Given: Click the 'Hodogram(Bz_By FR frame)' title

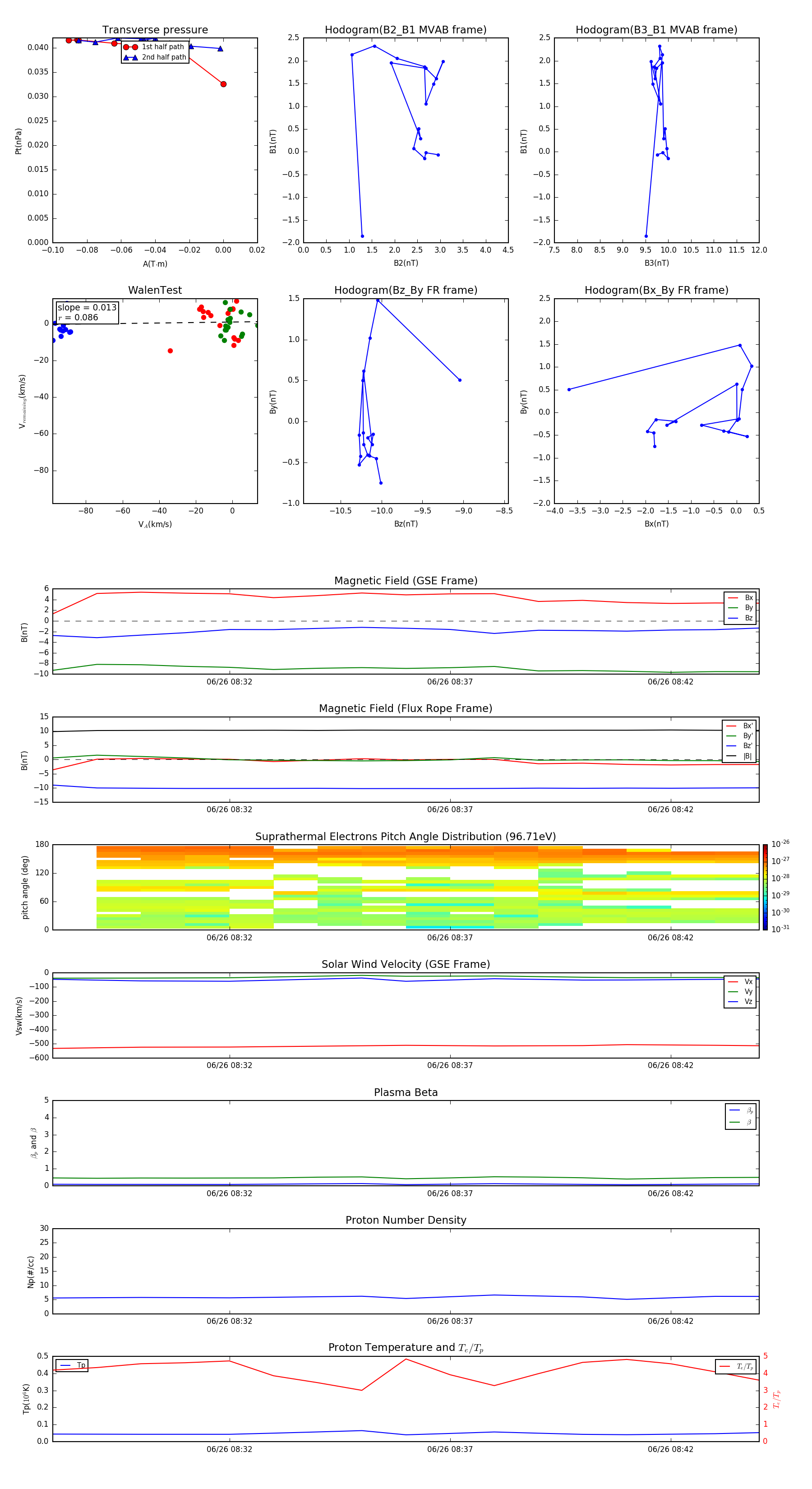Looking at the screenshot, I should tap(406, 290).
